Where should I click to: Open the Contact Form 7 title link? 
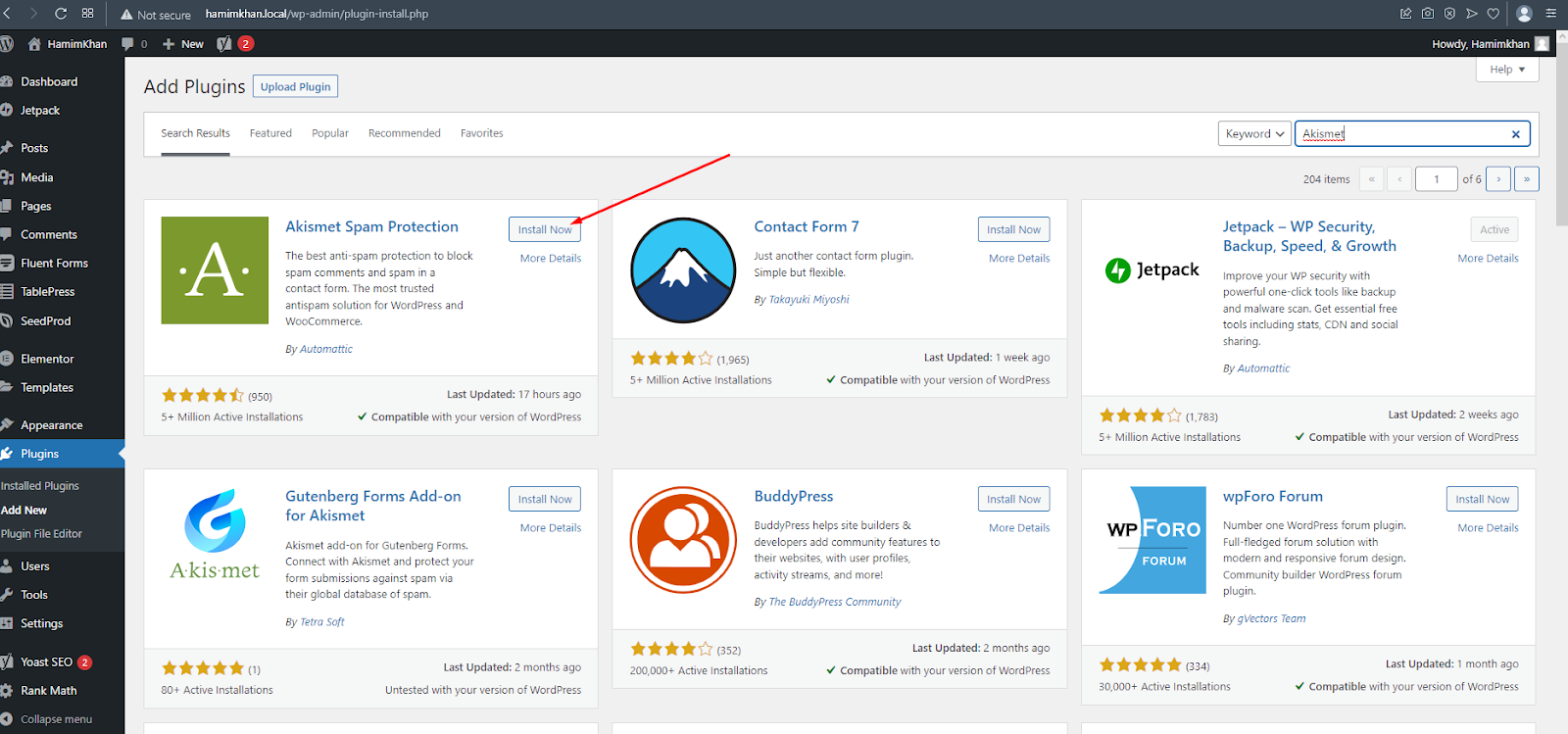pos(807,226)
